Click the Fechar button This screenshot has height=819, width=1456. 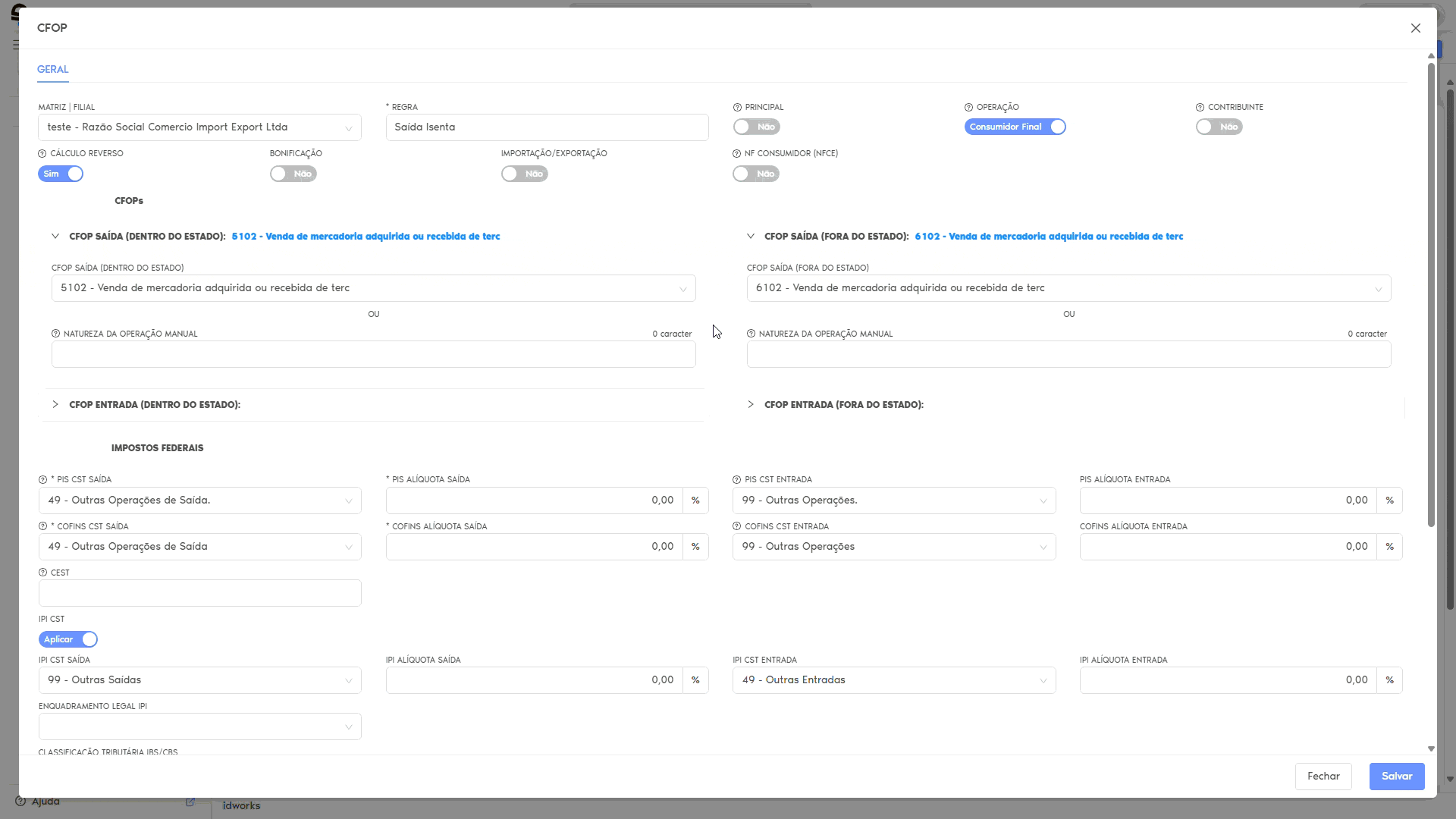pos(1323,777)
